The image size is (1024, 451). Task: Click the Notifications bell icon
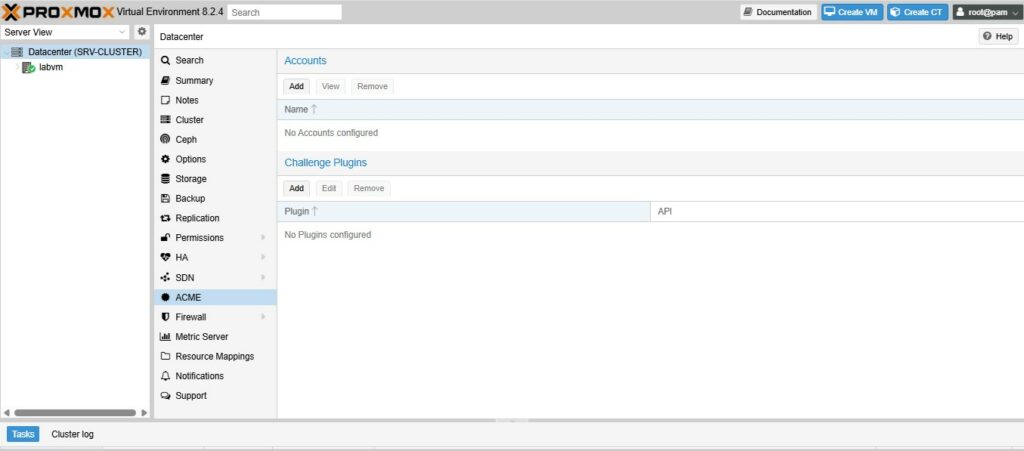[x=166, y=376]
